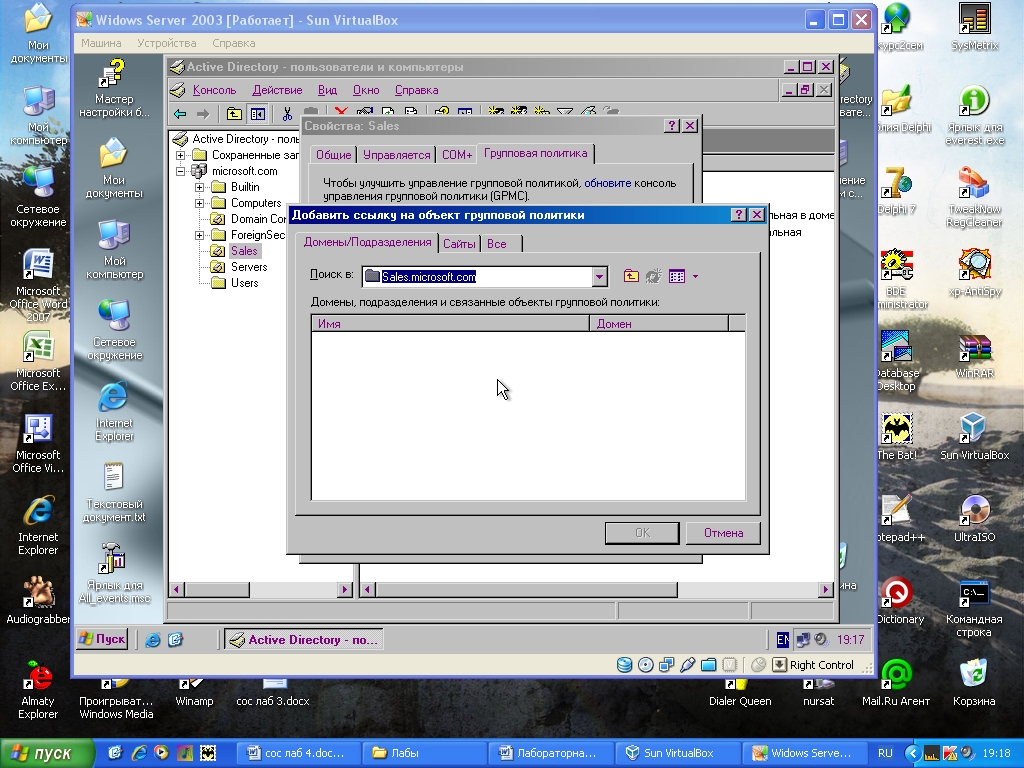Expand the Сохраненные запросы tree node

tap(180, 155)
